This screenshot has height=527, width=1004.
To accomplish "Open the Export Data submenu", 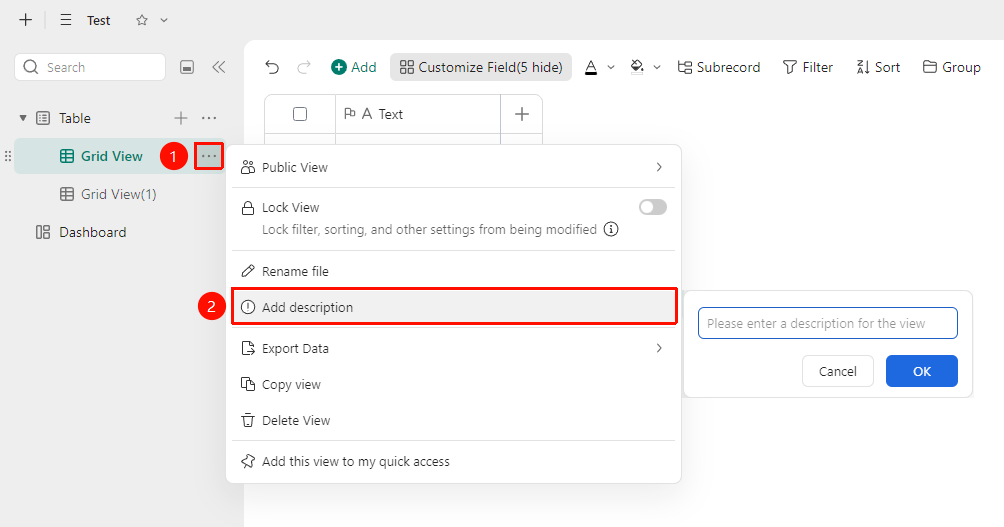I will pos(453,348).
